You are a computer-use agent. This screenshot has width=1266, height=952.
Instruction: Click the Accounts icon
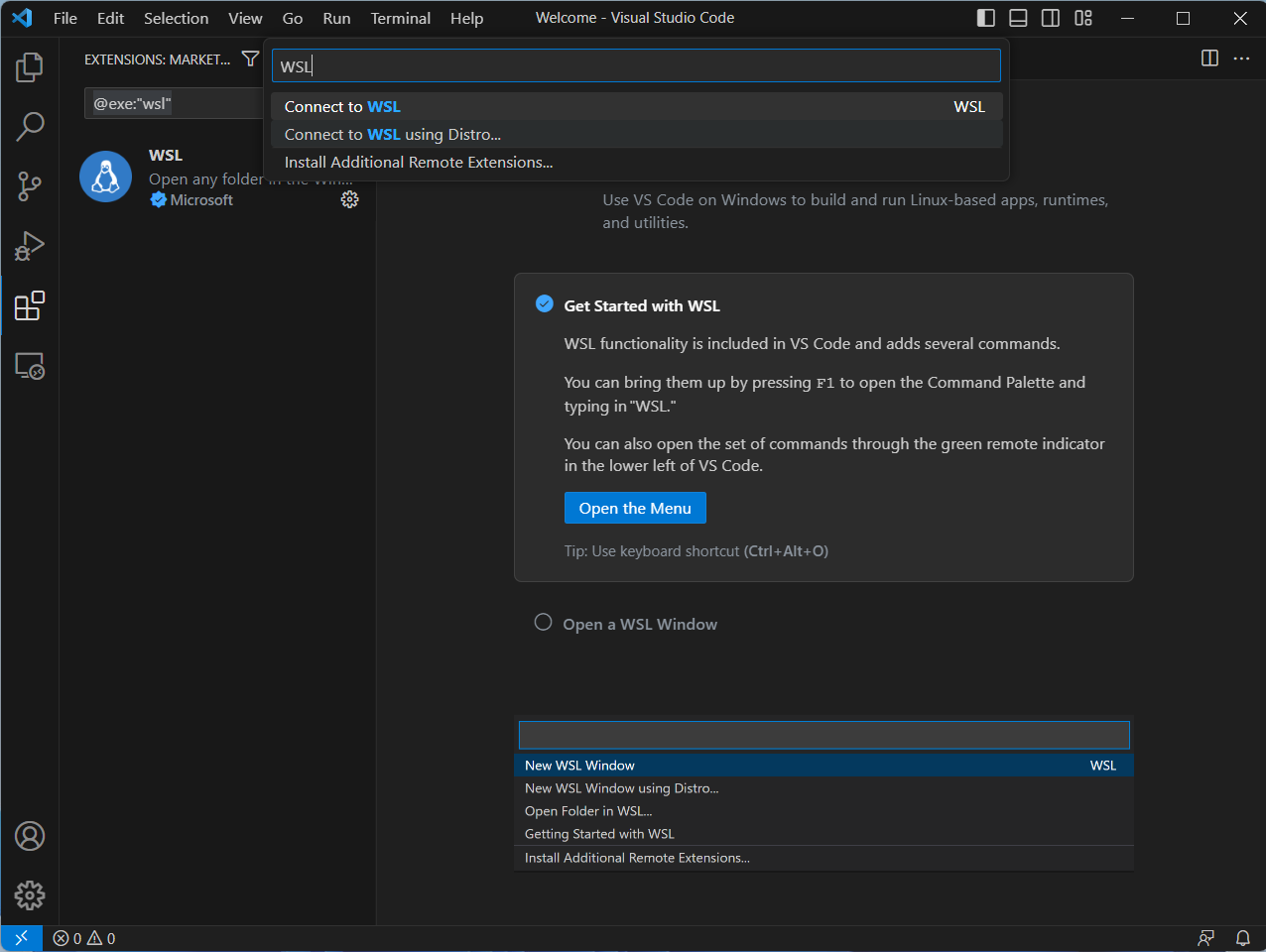[30, 836]
